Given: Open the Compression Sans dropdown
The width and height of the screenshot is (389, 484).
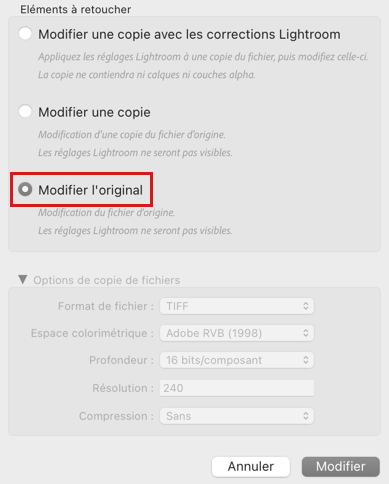Looking at the screenshot, I should [237, 416].
